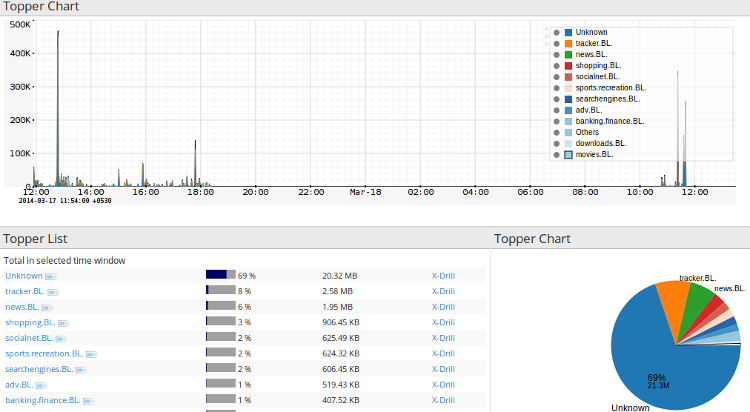Click the red spike near 18:00
Viewport: 750px width, 412px height.
point(196,165)
